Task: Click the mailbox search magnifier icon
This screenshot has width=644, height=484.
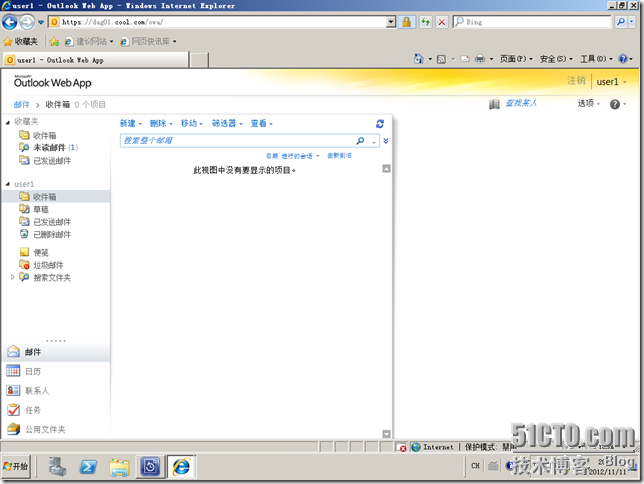Action: [360, 141]
